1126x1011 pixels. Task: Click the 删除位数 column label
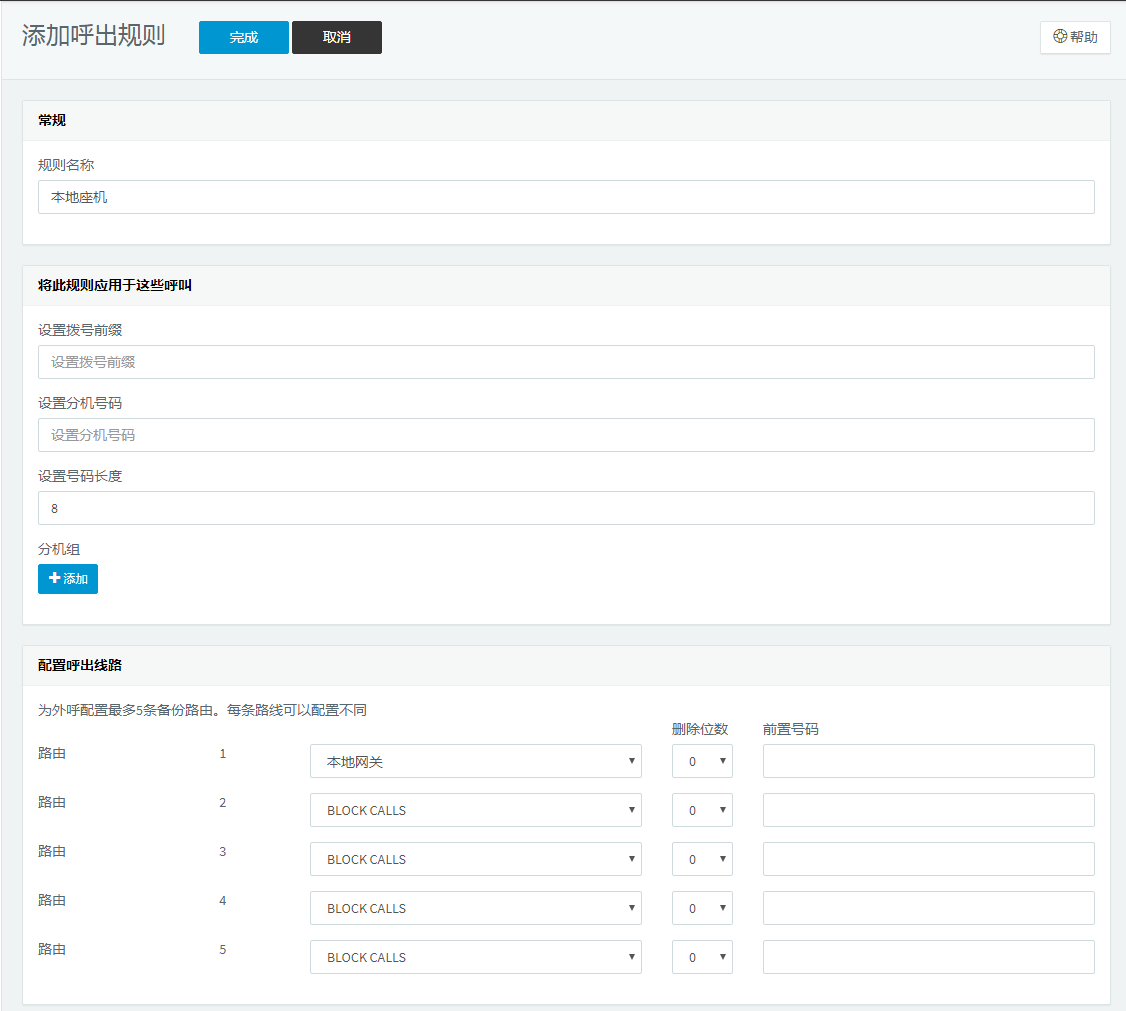point(700,729)
